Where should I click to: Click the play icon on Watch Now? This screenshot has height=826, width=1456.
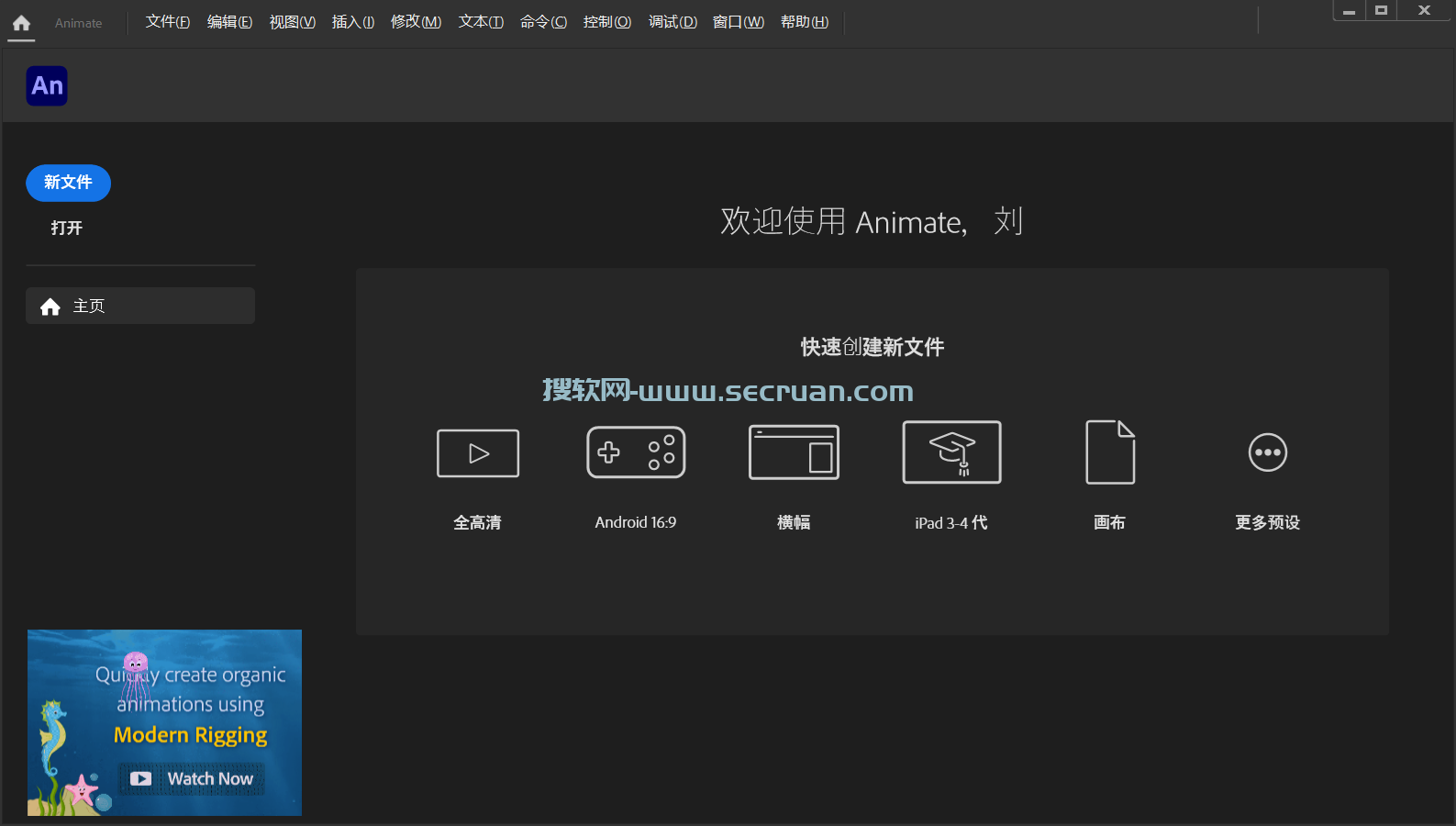140,779
